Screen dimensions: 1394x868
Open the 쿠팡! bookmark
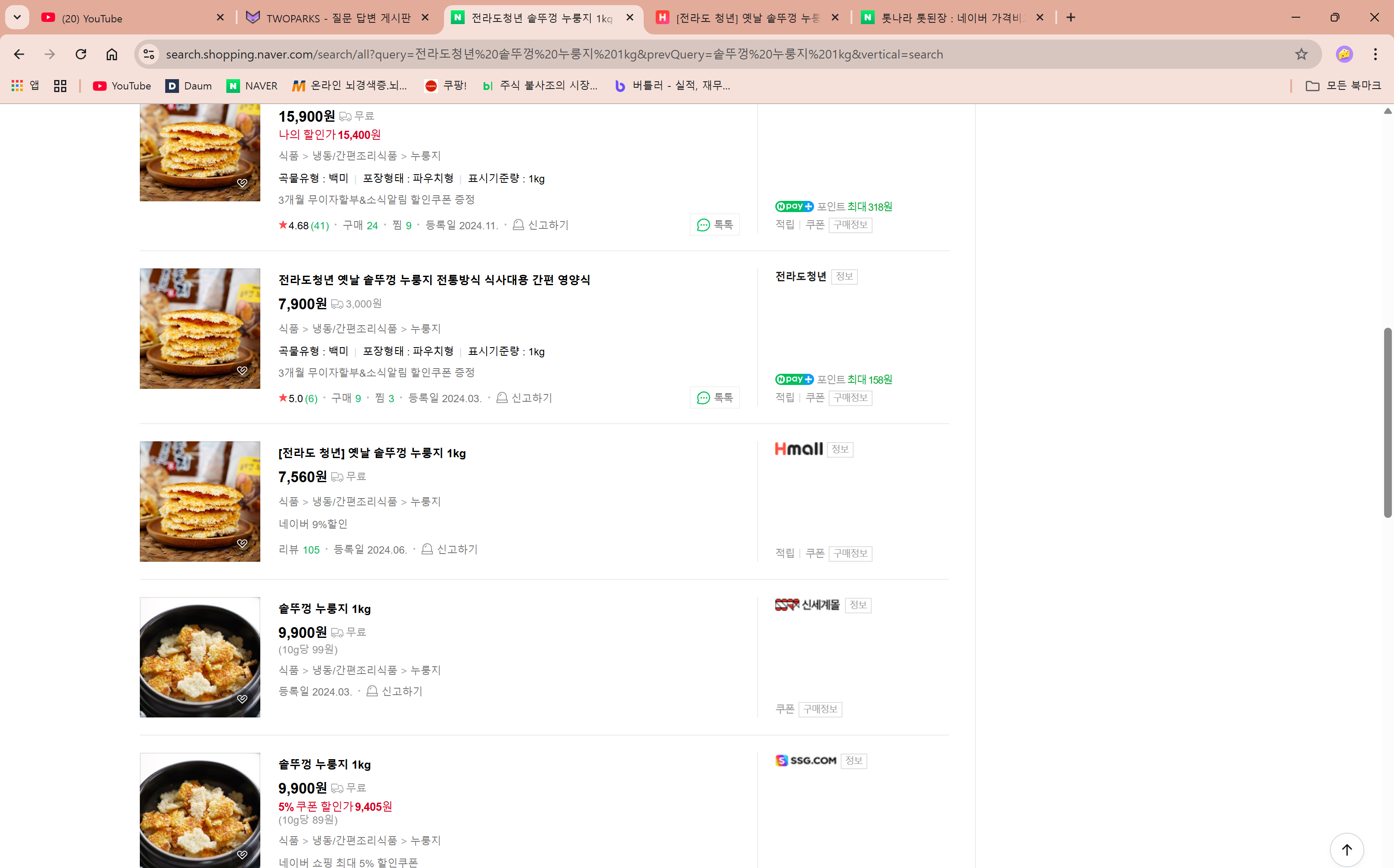[x=446, y=86]
